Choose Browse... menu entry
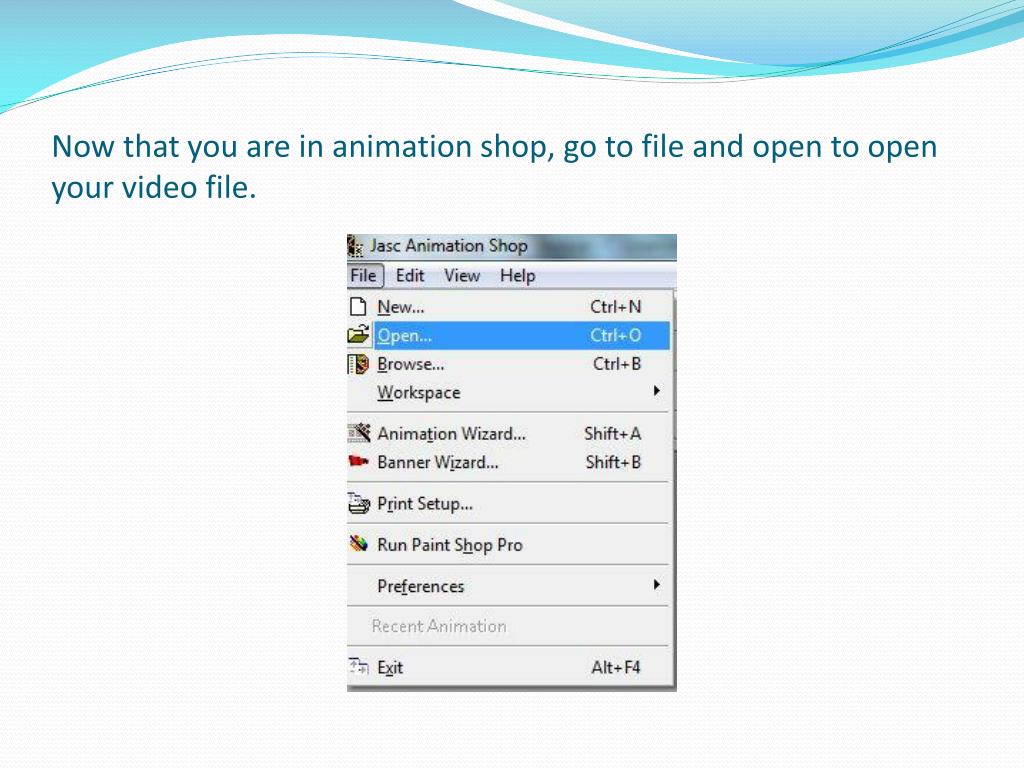 coord(508,364)
